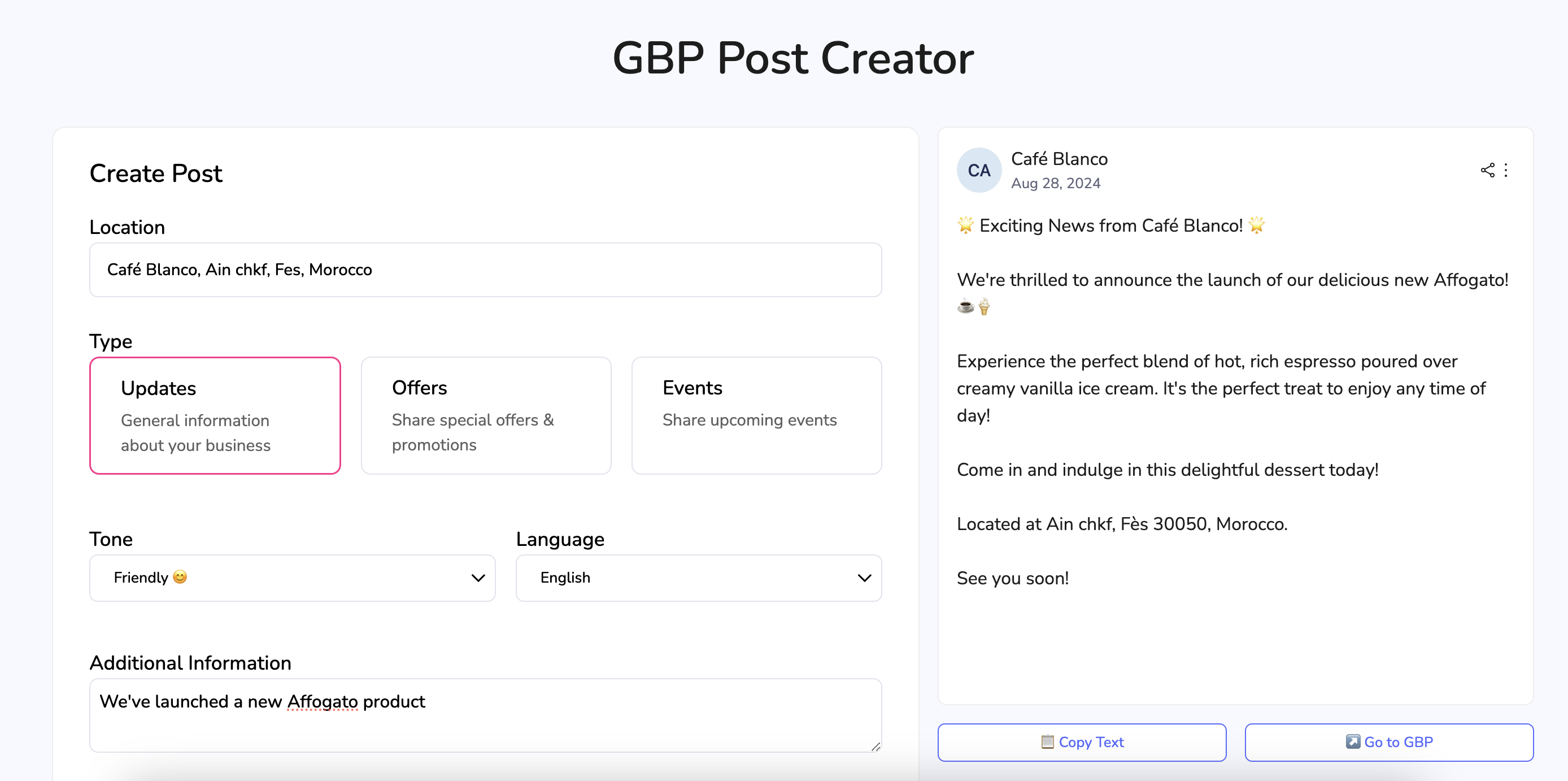Screen dimensions: 1568x781
Task: Select the Offers post type card
Action: (485, 415)
